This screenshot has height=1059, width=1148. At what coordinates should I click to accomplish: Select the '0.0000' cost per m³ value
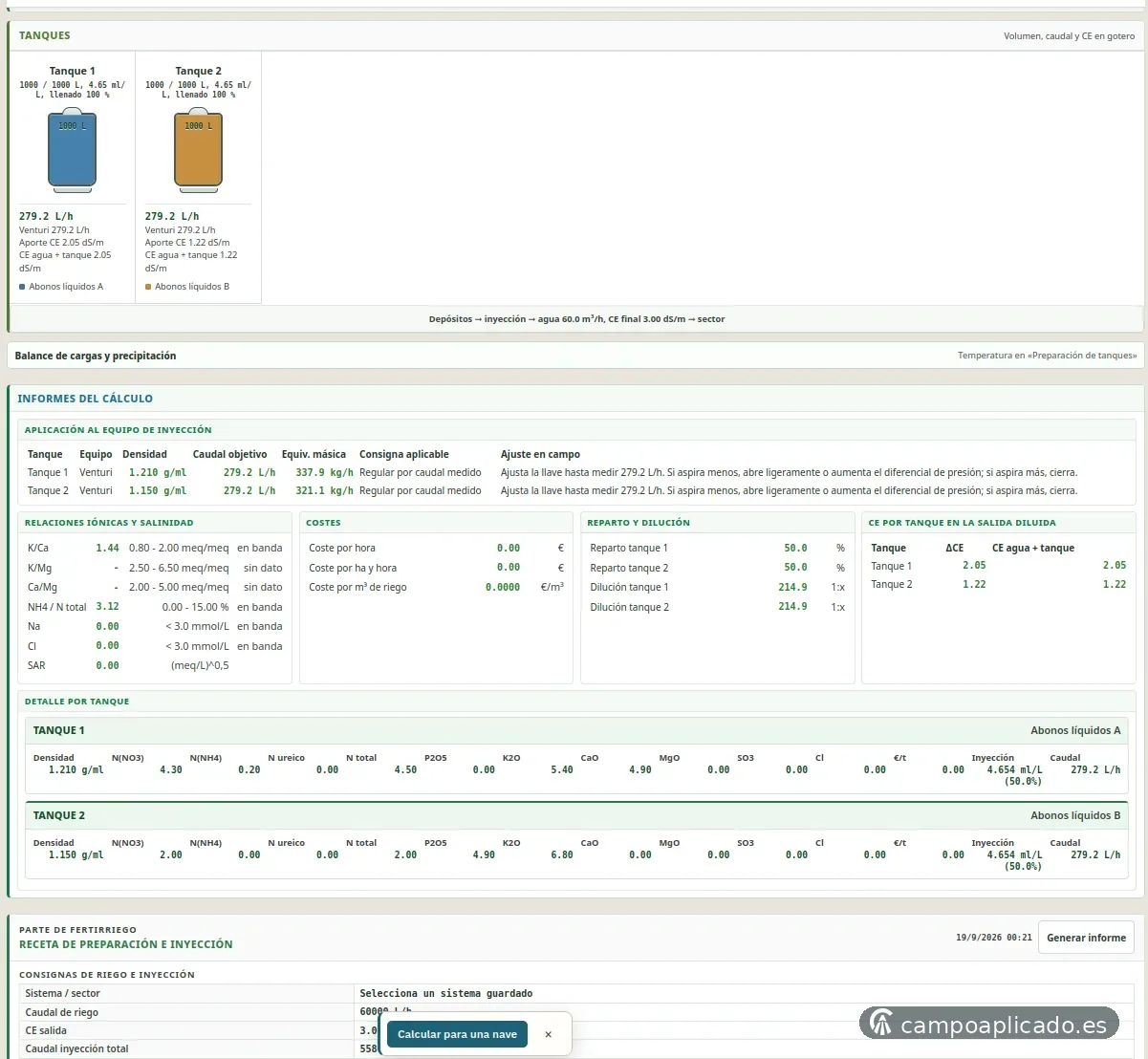click(x=503, y=587)
